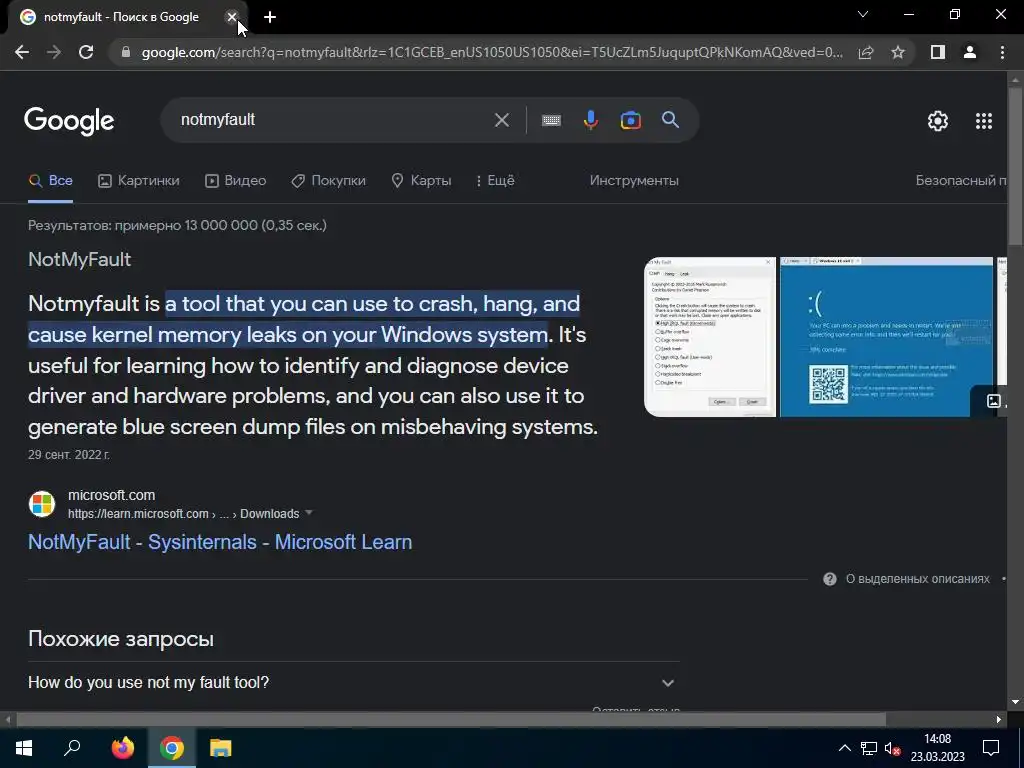Click О выделенных описаниях link
Screen dimensions: 1024x768
[x=918, y=579]
